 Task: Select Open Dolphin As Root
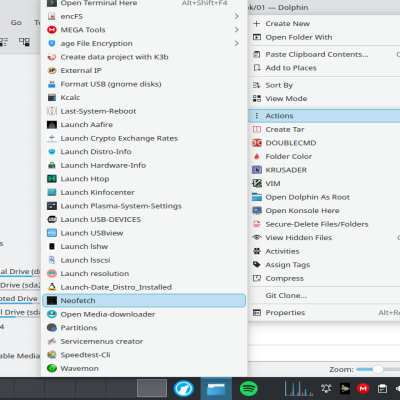click(x=324, y=197)
